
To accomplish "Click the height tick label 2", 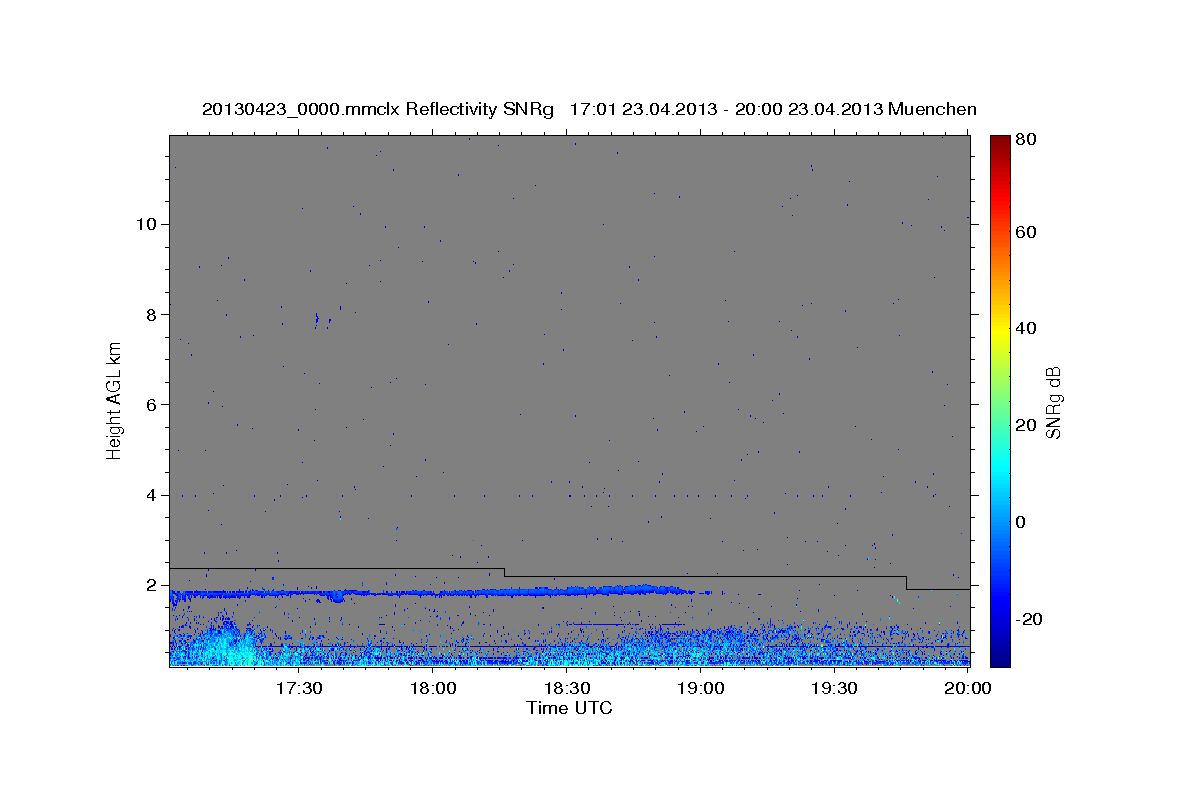I will pos(151,585).
